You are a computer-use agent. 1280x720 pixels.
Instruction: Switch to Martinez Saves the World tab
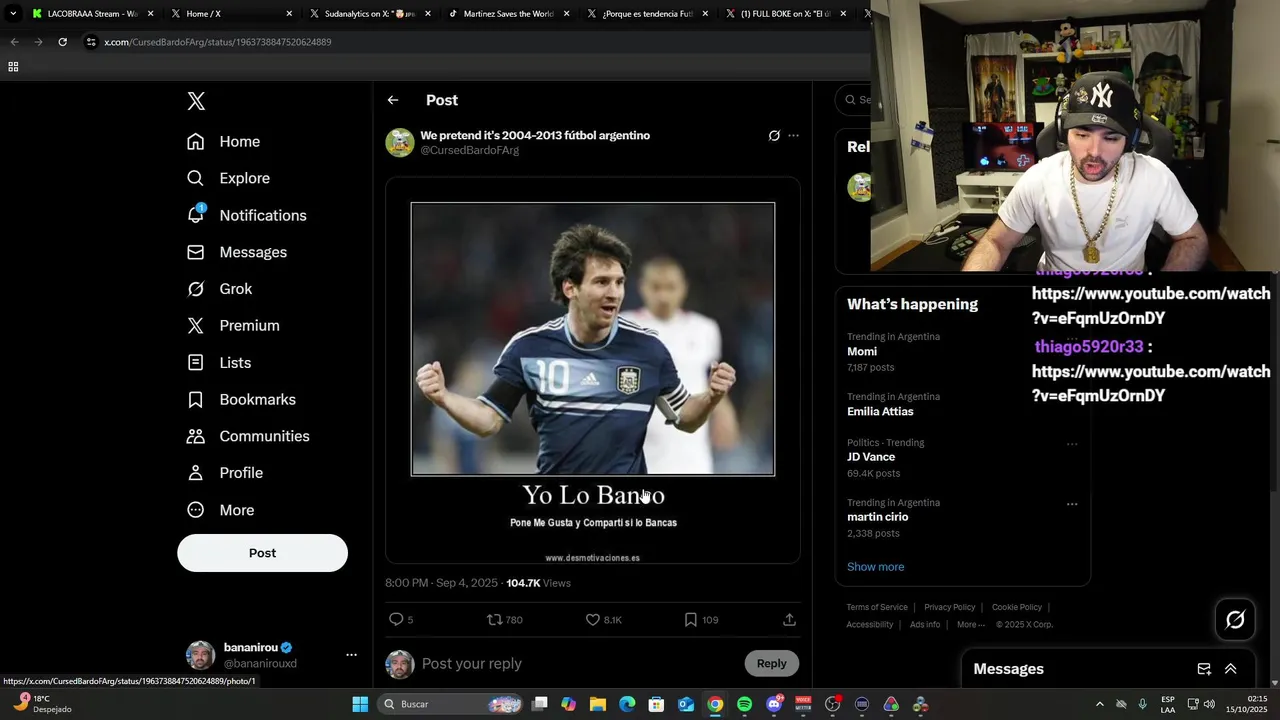[507, 14]
